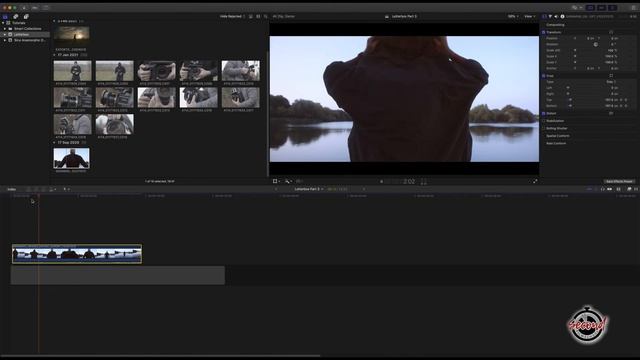Open the Photos and Audio sidebar
Image resolution: width=640 pixels, height=360 pixels.
[x=16, y=17]
